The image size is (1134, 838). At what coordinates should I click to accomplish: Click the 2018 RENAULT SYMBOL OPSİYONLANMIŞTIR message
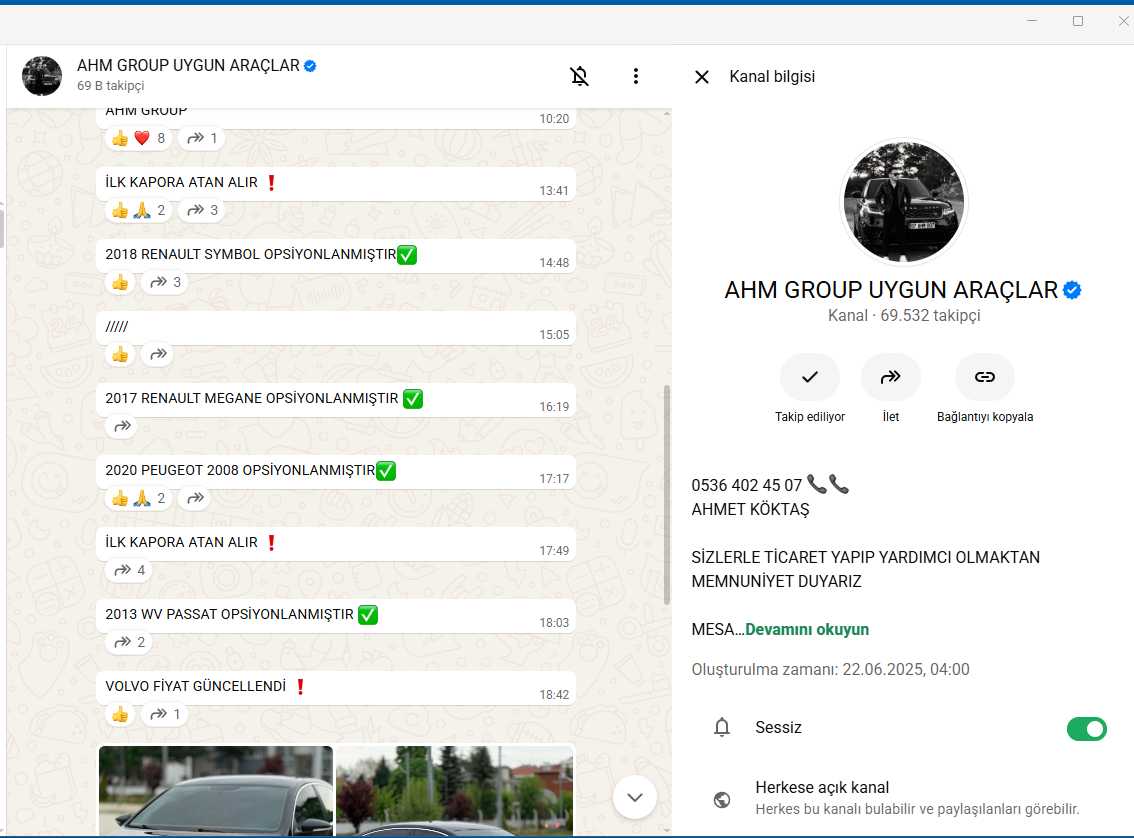[336, 256]
